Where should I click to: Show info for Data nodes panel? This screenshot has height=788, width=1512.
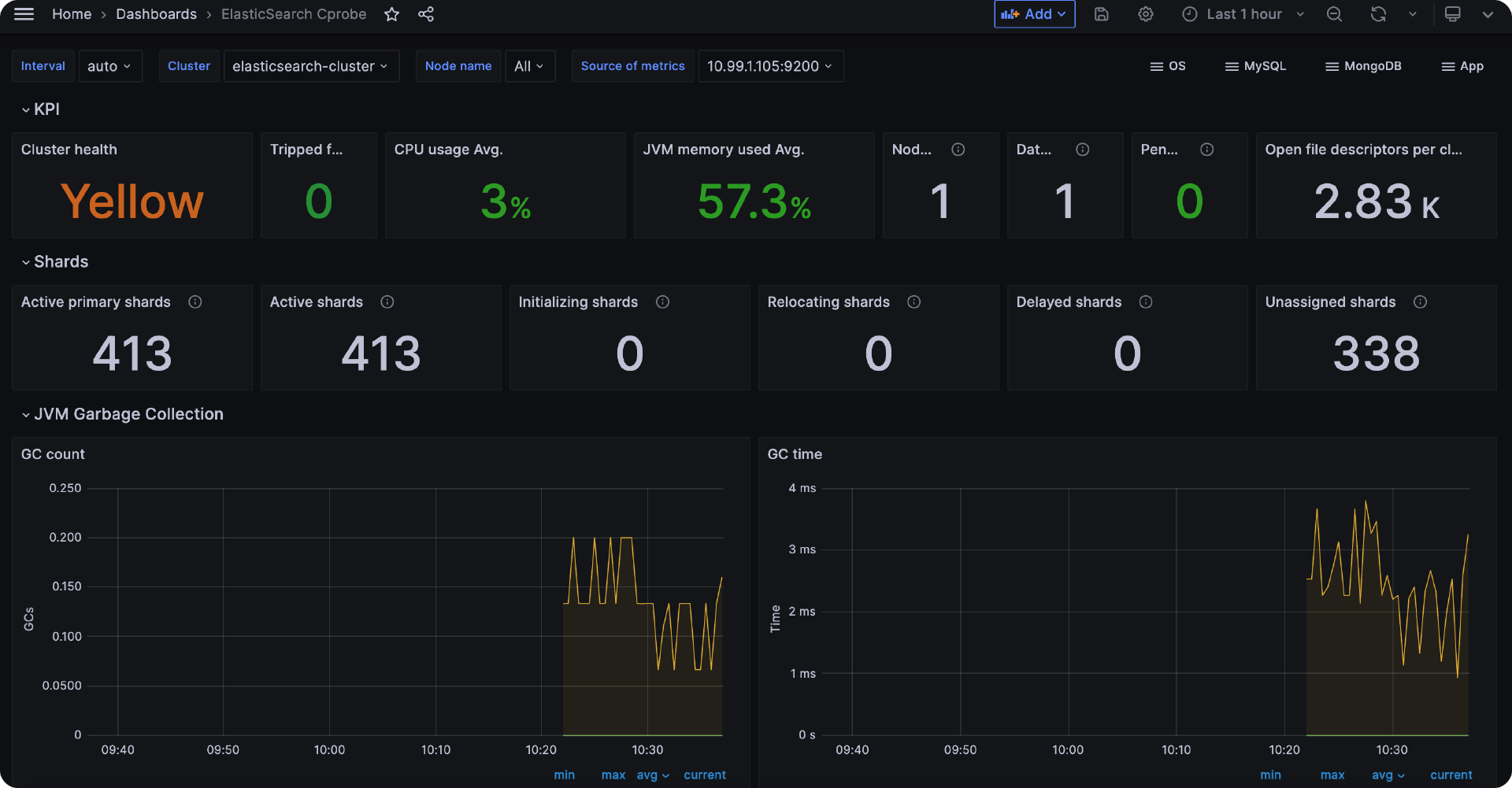point(1083,150)
